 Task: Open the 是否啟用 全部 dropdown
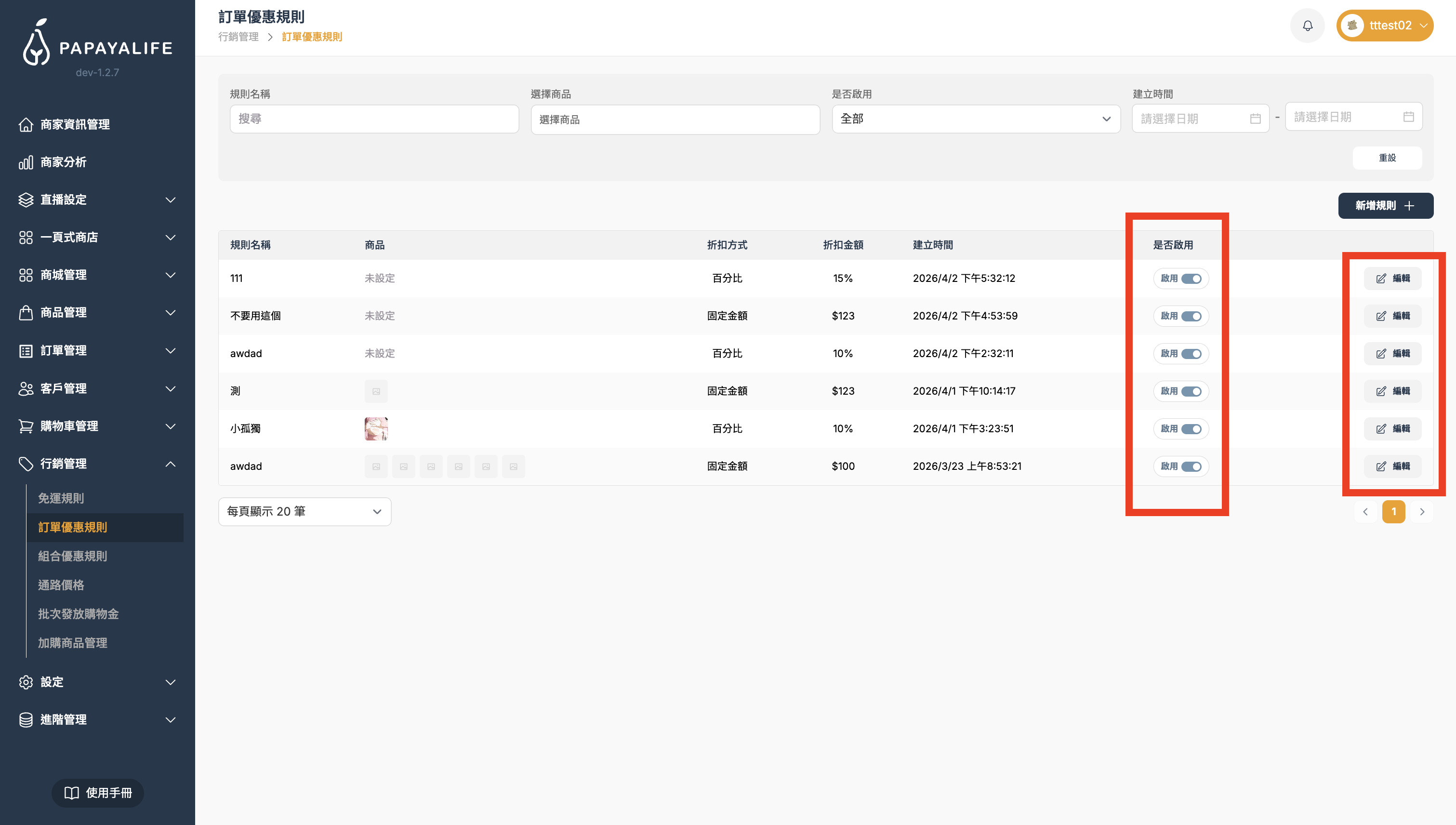pyautogui.click(x=976, y=119)
